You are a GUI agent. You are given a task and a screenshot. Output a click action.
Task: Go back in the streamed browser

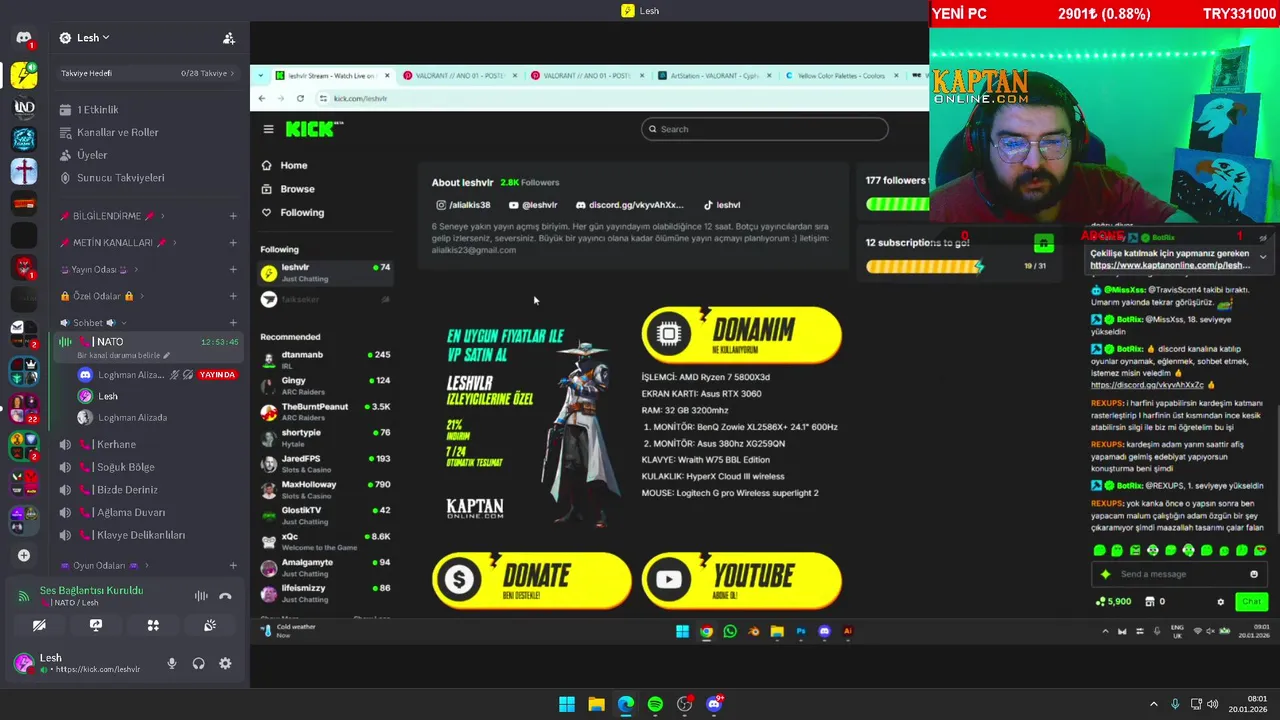pos(262,98)
